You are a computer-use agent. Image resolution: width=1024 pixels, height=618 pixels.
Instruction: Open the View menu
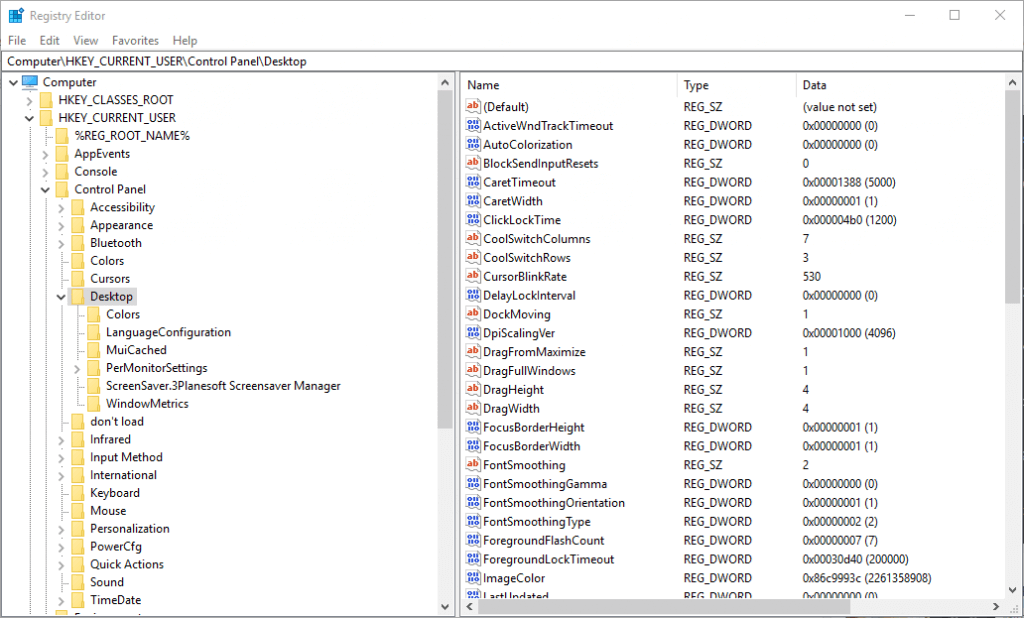[x=85, y=40]
